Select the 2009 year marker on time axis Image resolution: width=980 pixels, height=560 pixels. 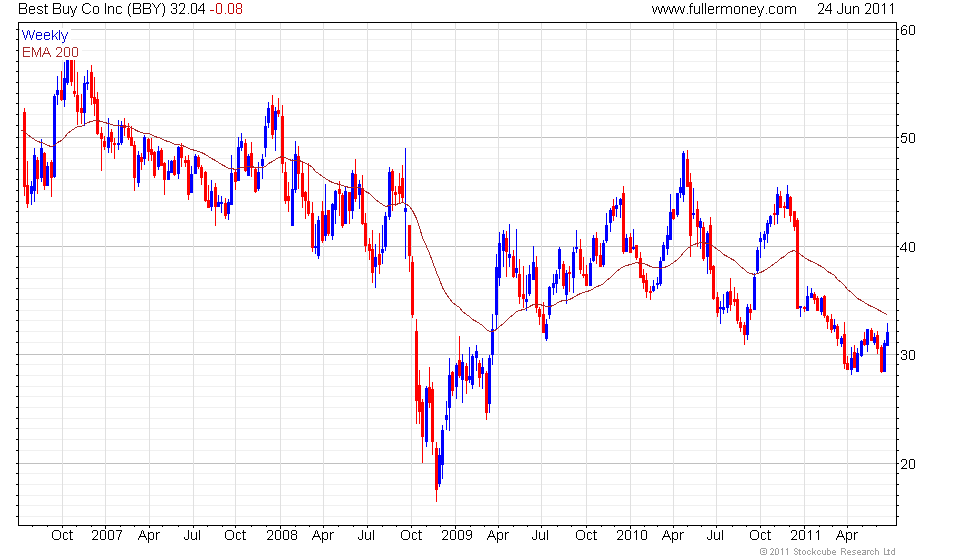pyautogui.click(x=456, y=536)
